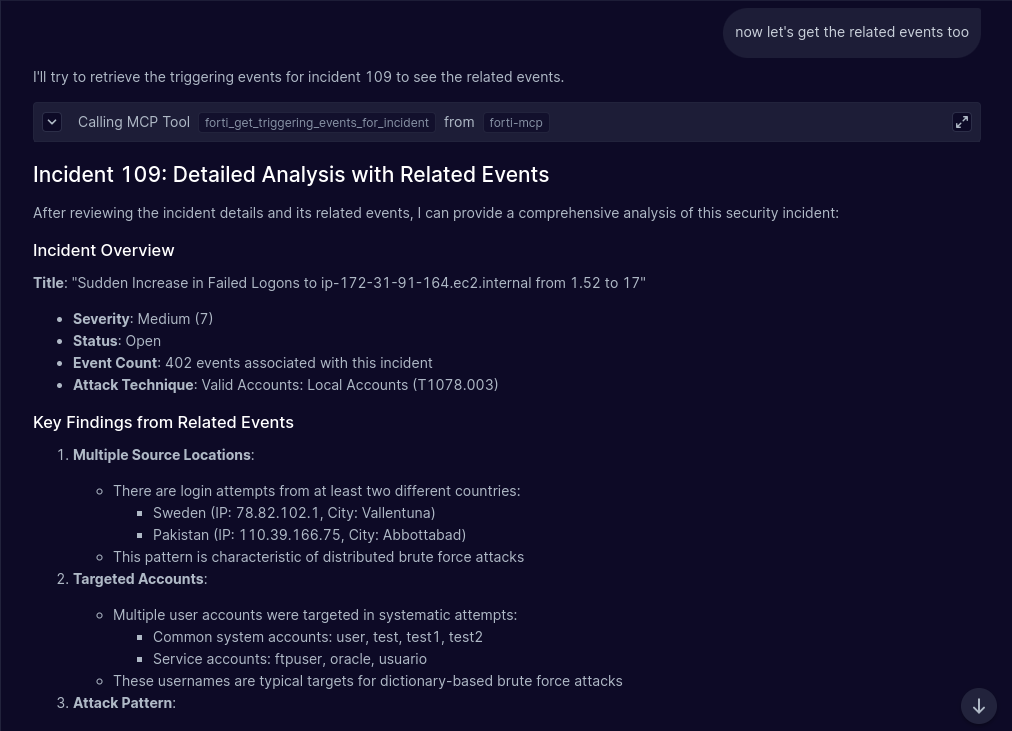Viewport: 1012px width, 731px height.
Task: Click the Targeted Accounts list item
Action: coord(138,579)
